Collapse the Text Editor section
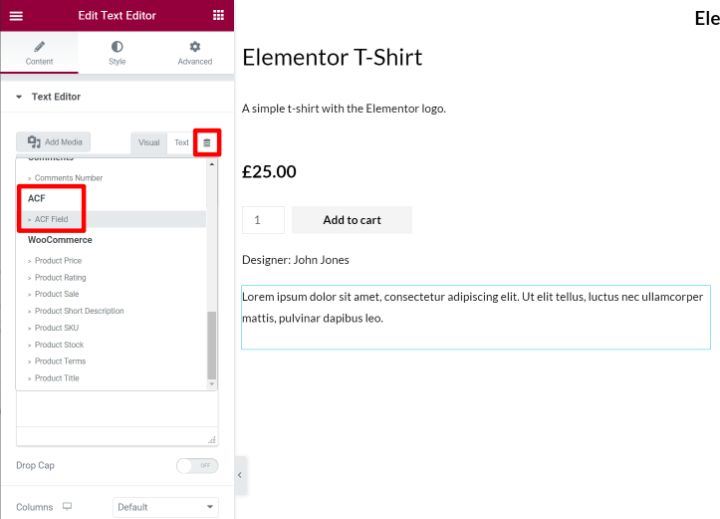The height and width of the screenshot is (519, 720). pos(19,97)
